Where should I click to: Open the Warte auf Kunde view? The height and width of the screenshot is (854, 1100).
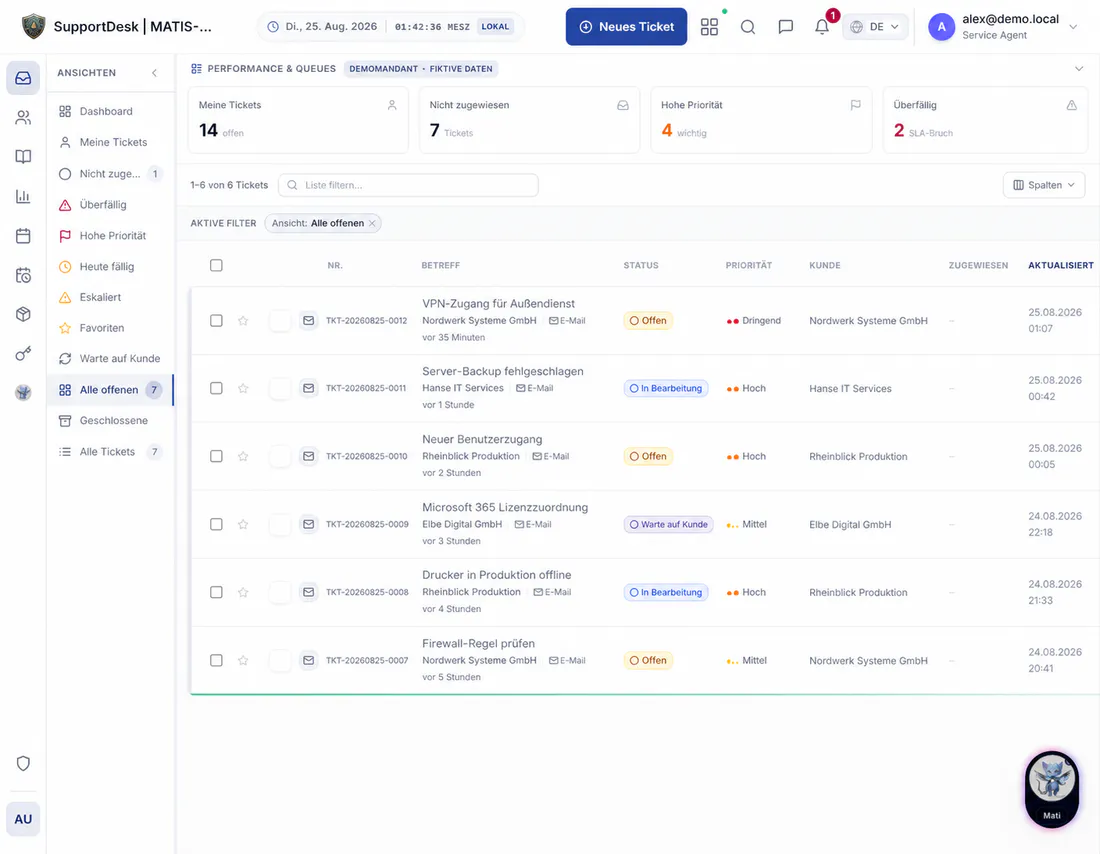click(x=111, y=359)
